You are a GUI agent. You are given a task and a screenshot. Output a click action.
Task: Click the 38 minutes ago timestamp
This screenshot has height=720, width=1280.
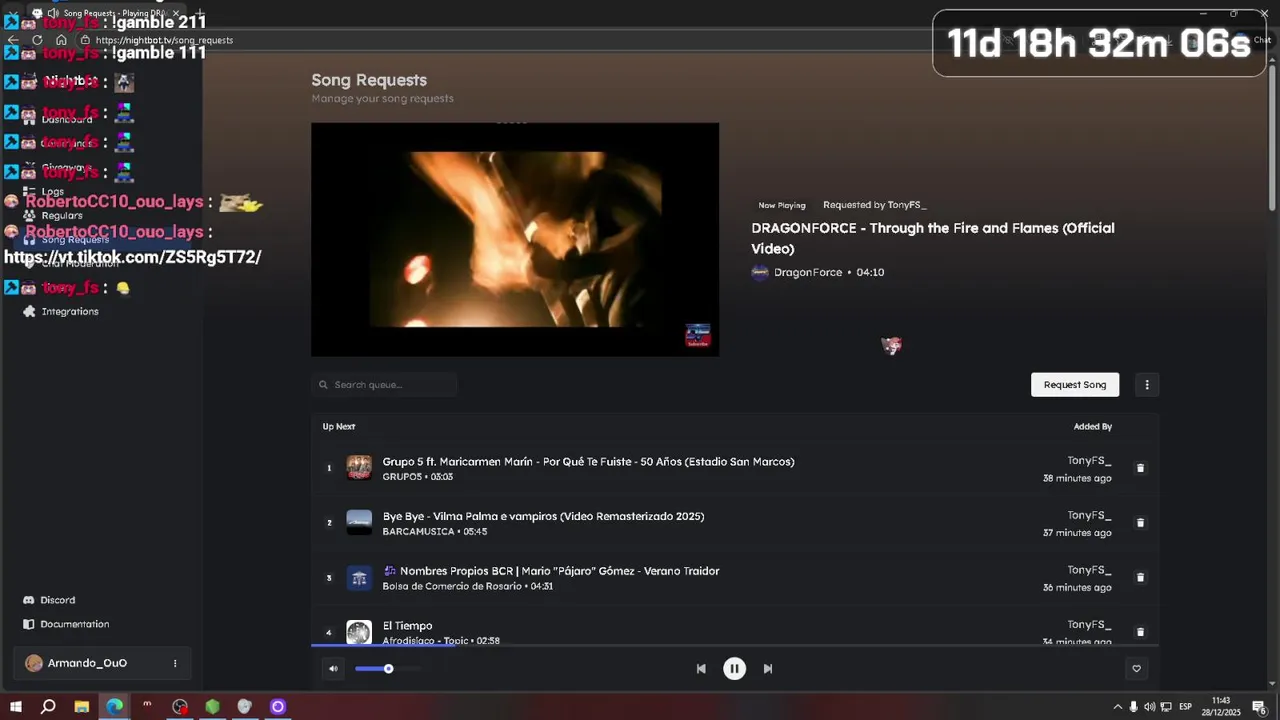pyautogui.click(x=1077, y=479)
